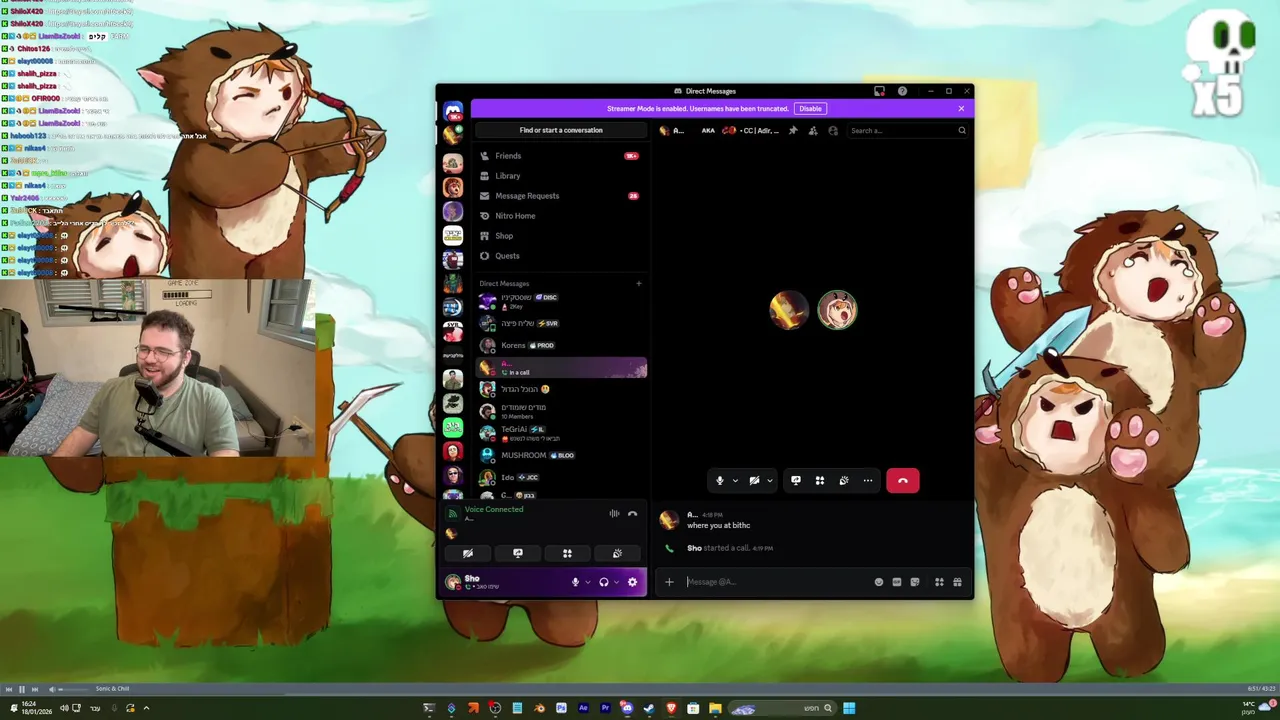Open Steam from the taskbar
The image size is (1280, 720).
649,708
